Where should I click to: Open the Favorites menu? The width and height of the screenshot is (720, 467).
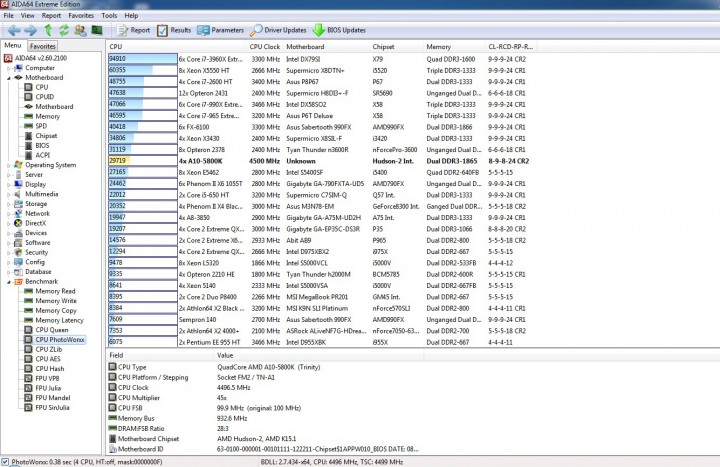[81, 16]
